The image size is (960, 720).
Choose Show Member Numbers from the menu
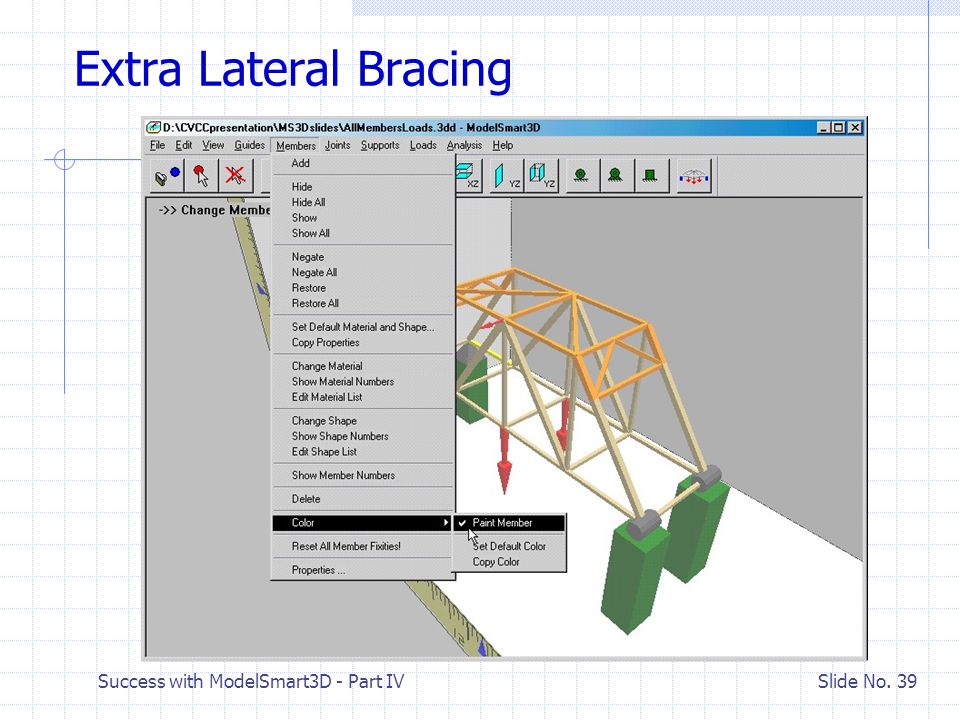pyautogui.click(x=343, y=475)
